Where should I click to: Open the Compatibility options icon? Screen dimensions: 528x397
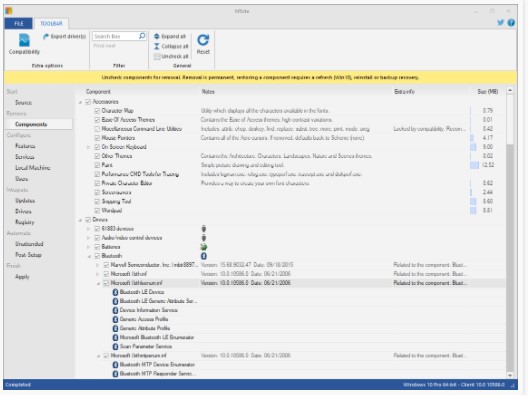coord(24,40)
